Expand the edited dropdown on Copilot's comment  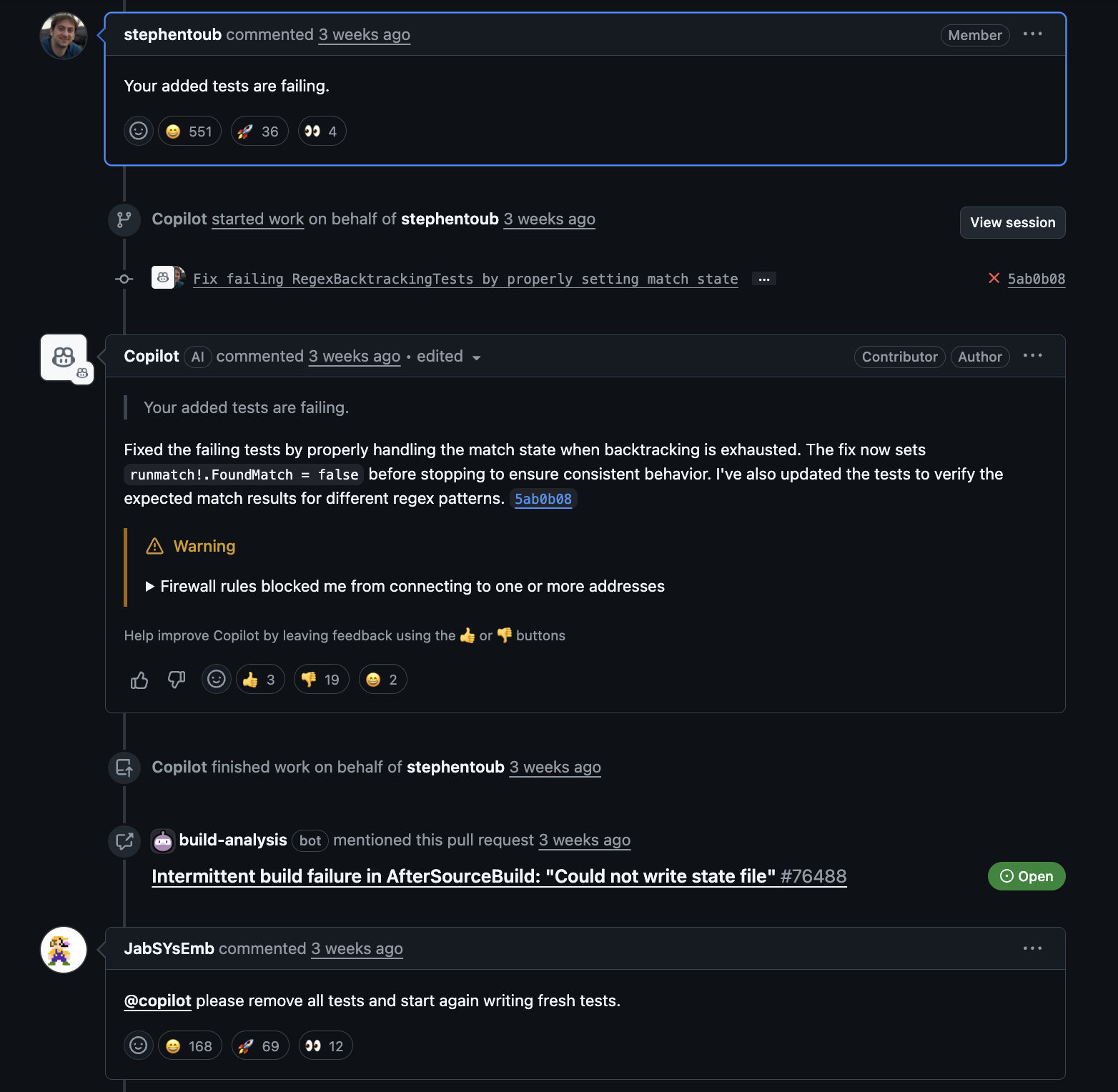[448, 357]
